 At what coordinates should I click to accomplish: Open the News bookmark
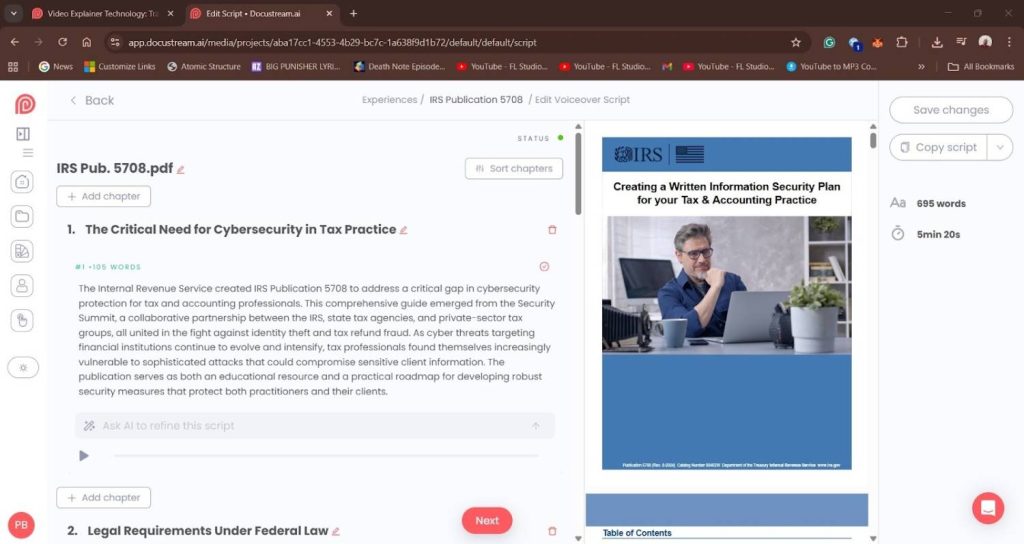tap(56, 67)
